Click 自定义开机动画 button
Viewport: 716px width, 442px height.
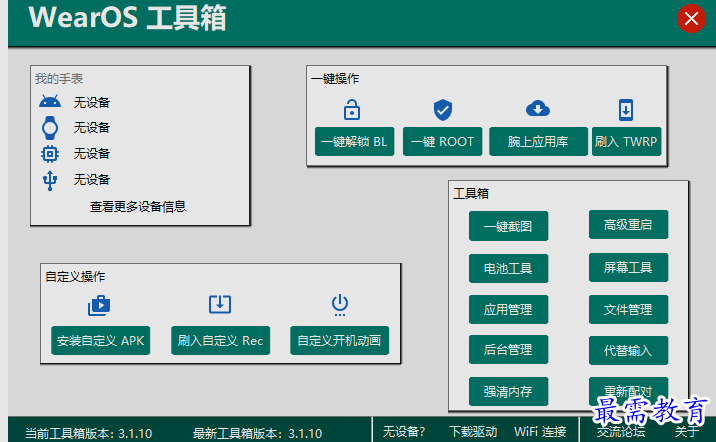pyautogui.click(x=339, y=341)
